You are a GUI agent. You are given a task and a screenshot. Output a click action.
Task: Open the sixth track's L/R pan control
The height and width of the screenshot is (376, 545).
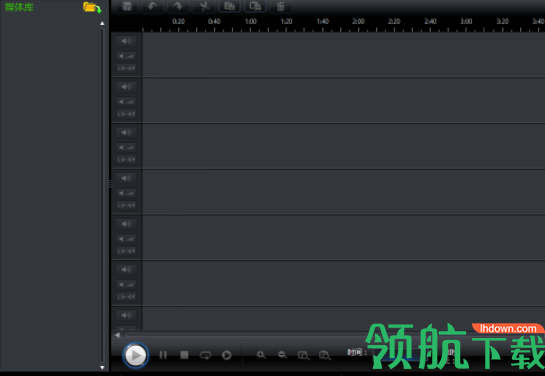click(x=126, y=297)
